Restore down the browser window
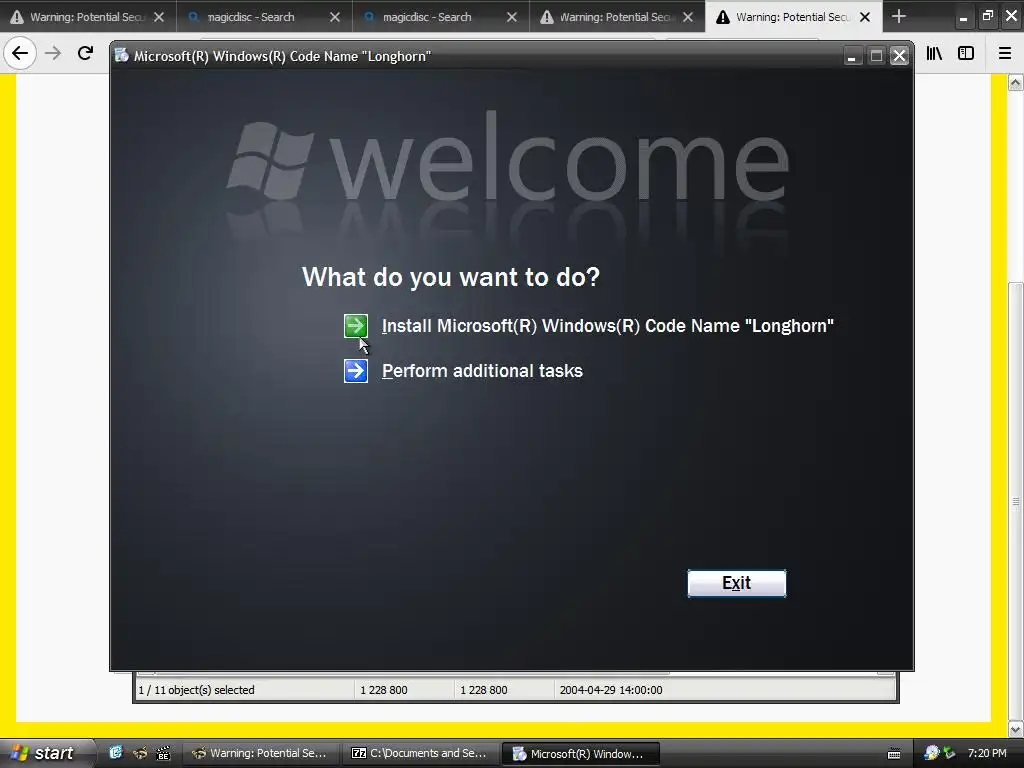Screen dimensions: 1024x768 point(987,16)
